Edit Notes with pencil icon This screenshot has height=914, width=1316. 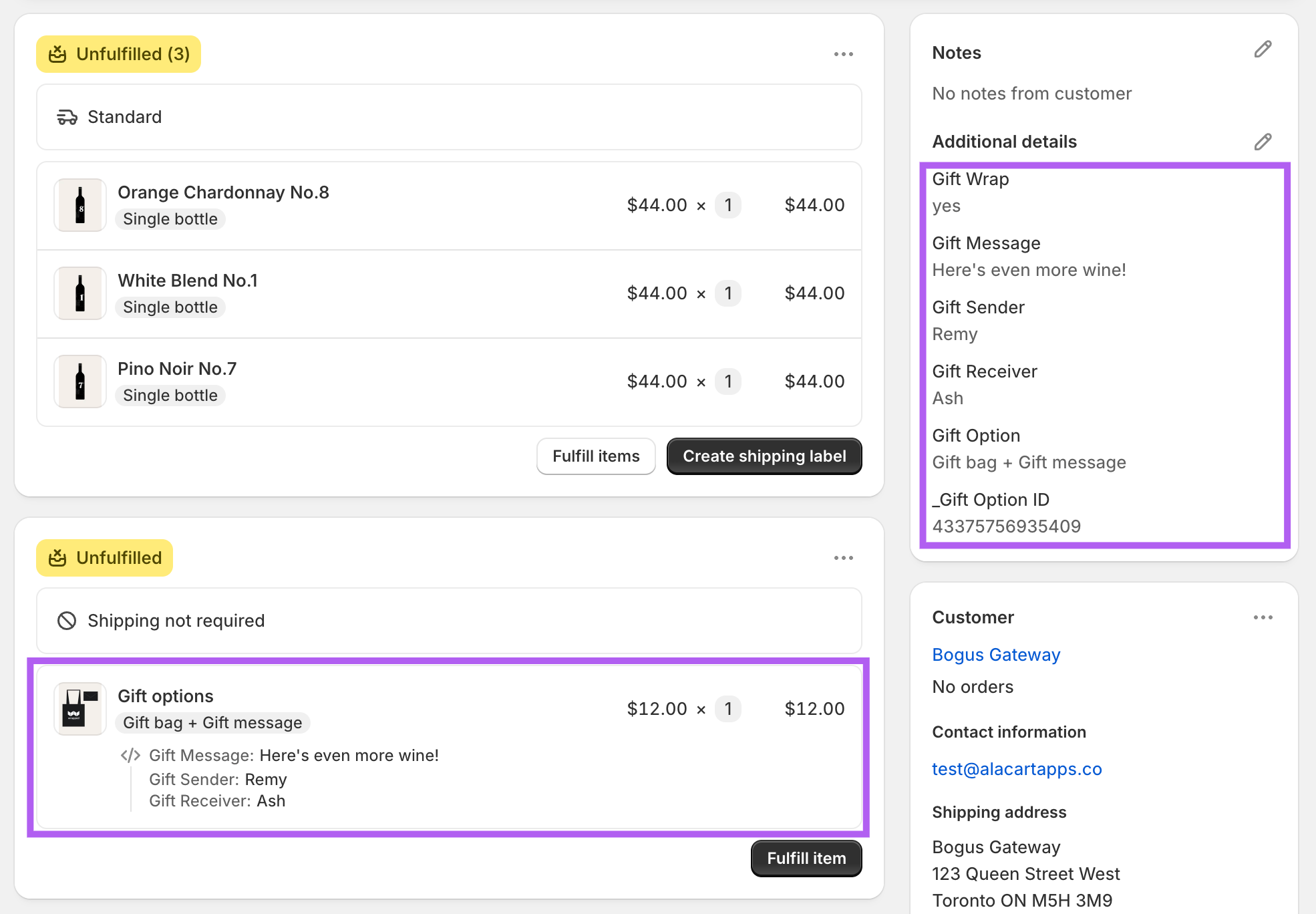tap(1262, 50)
